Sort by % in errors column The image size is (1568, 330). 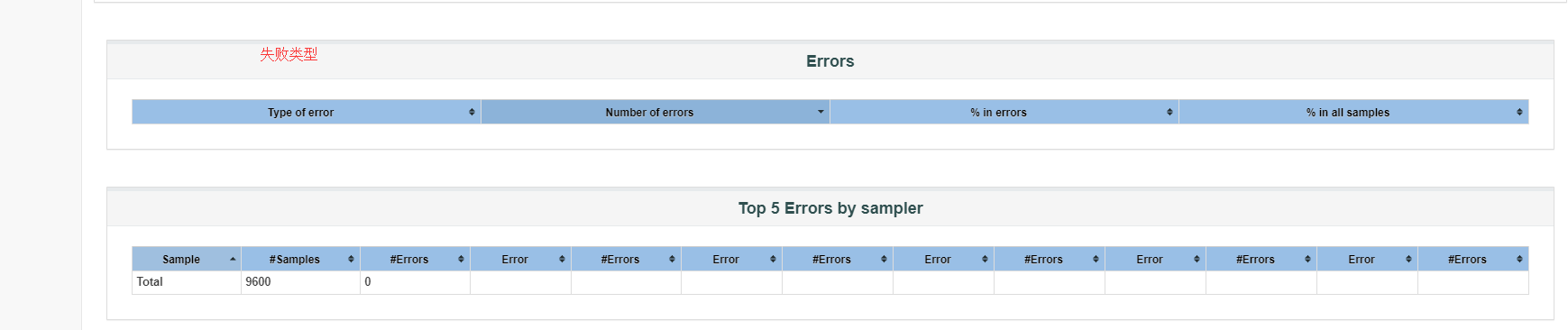1004,112
